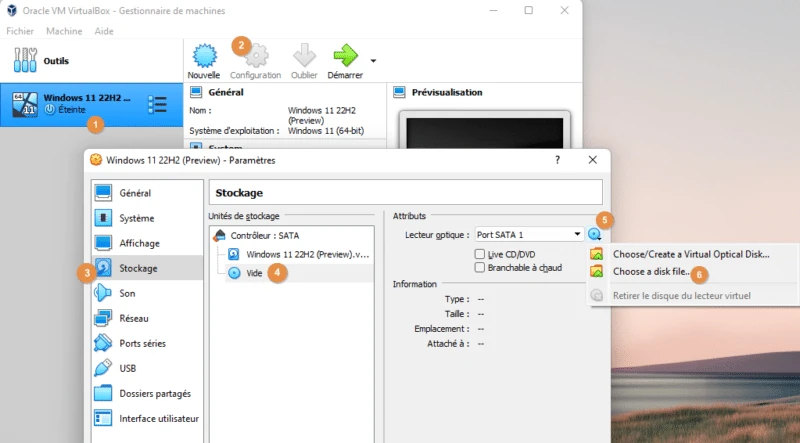Expand the Démarrer dropdown arrow
The height and width of the screenshot is (443, 800).
point(373,60)
